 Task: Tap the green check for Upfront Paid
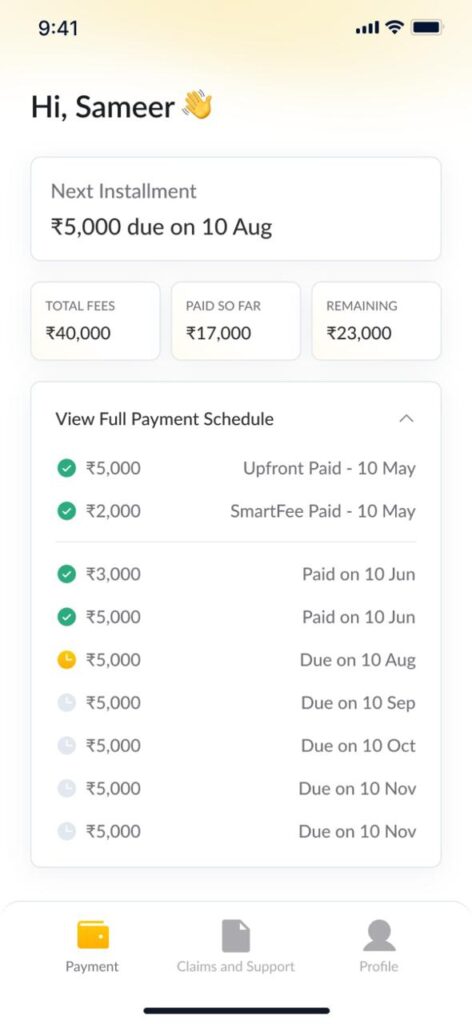[x=67, y=468]
